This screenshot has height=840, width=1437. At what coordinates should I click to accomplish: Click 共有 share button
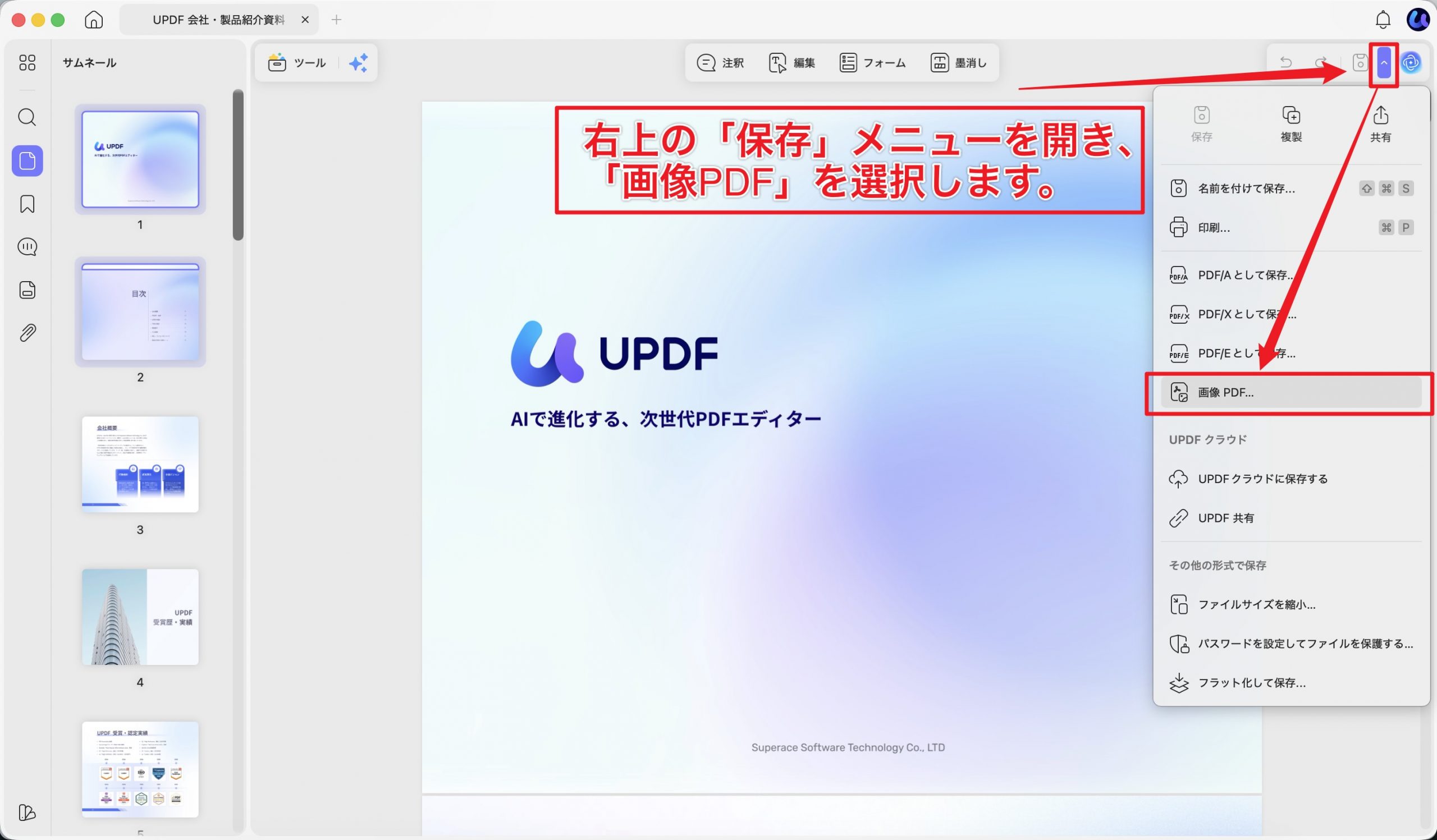click(1380, 124)
